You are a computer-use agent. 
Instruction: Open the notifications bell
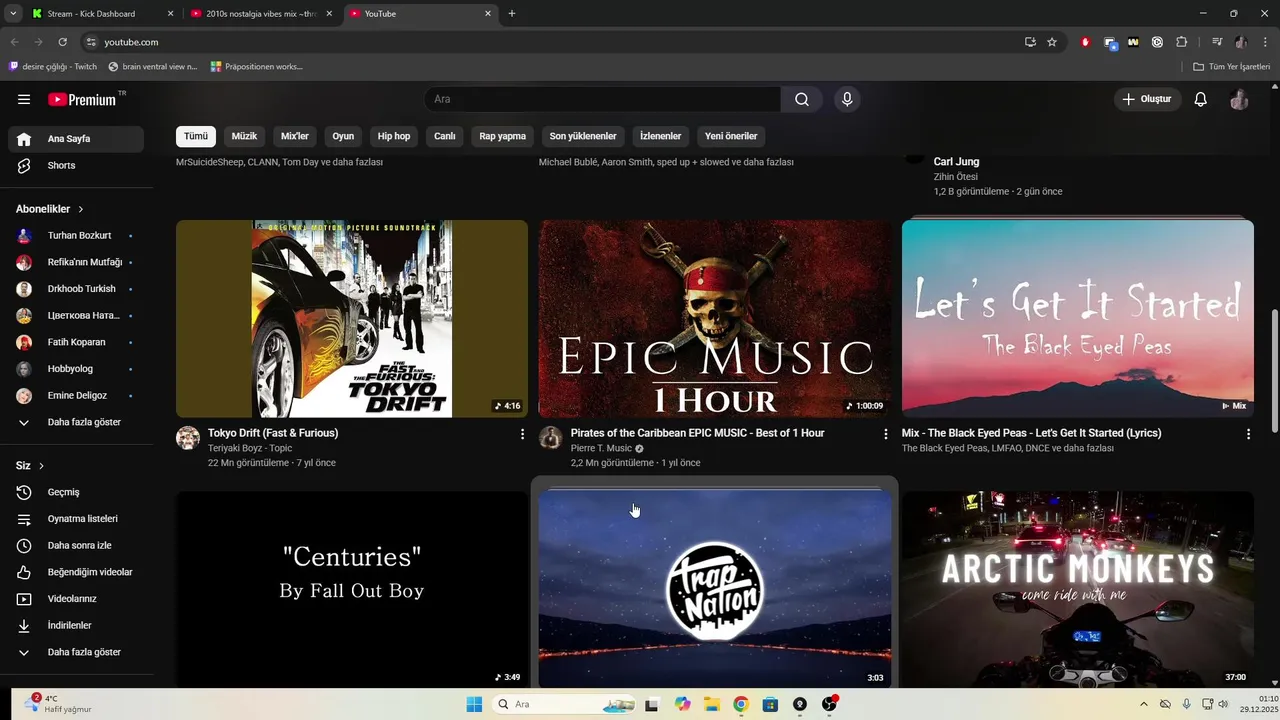[1201, 99]
